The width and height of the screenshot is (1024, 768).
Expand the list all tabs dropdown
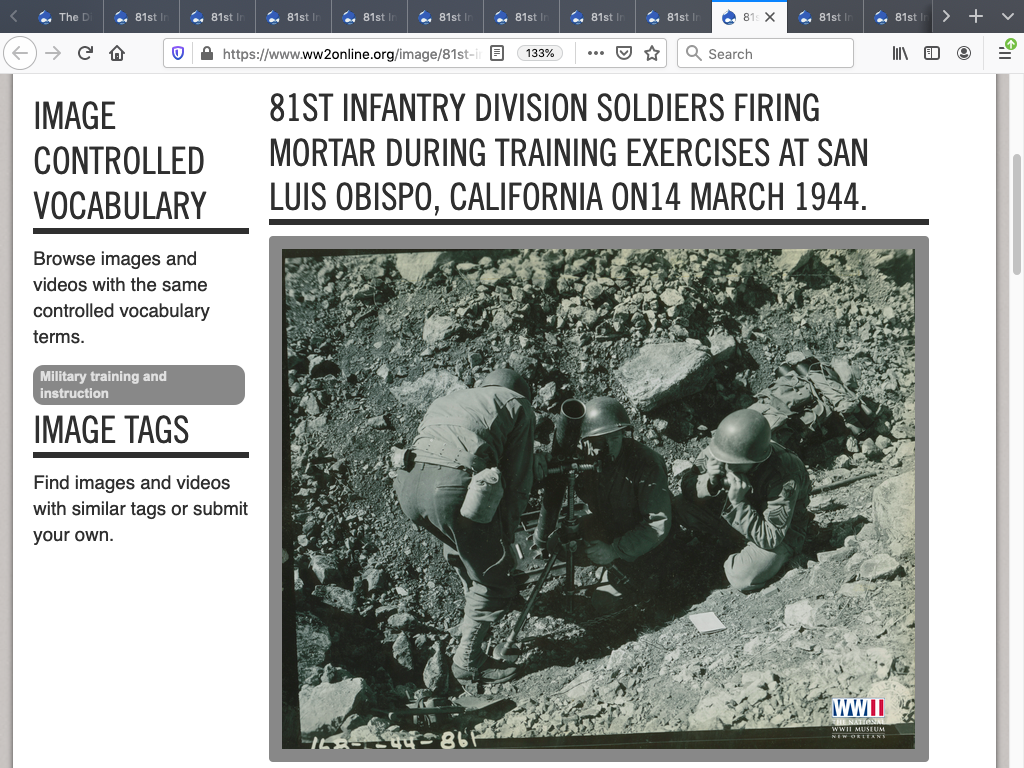(1006, 17)
